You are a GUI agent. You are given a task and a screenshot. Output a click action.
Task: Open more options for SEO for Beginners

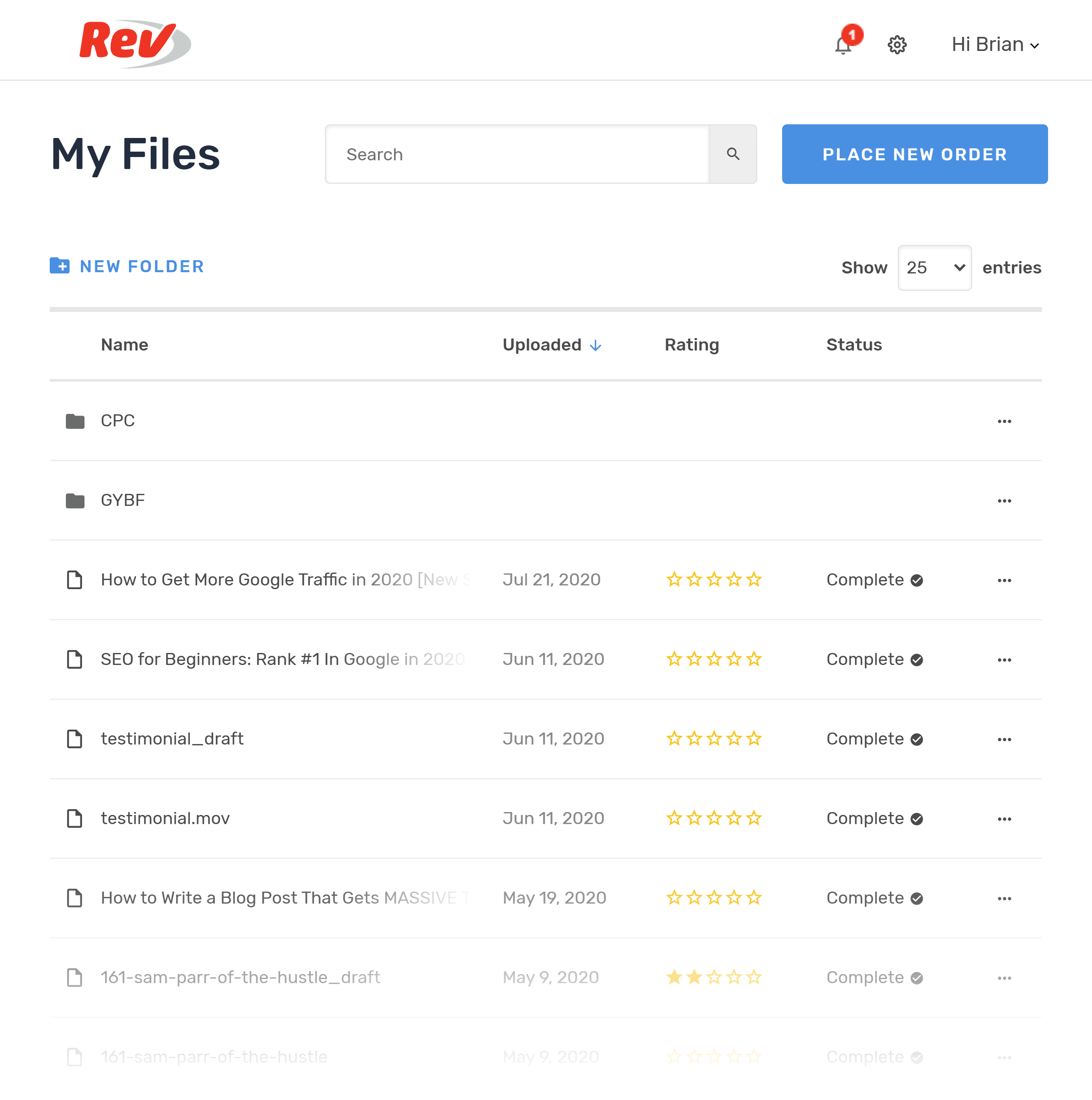point(1004,660)
